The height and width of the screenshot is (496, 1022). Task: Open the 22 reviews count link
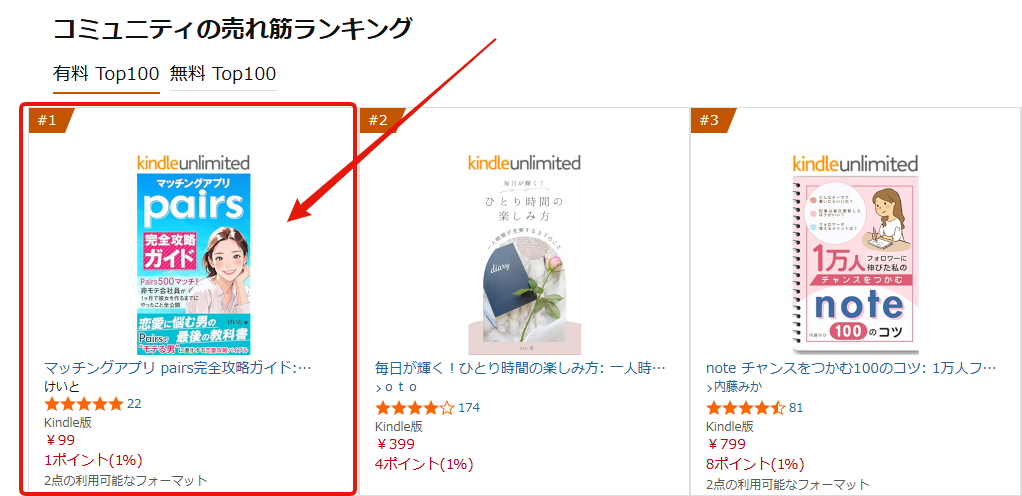tap(135, 404)
